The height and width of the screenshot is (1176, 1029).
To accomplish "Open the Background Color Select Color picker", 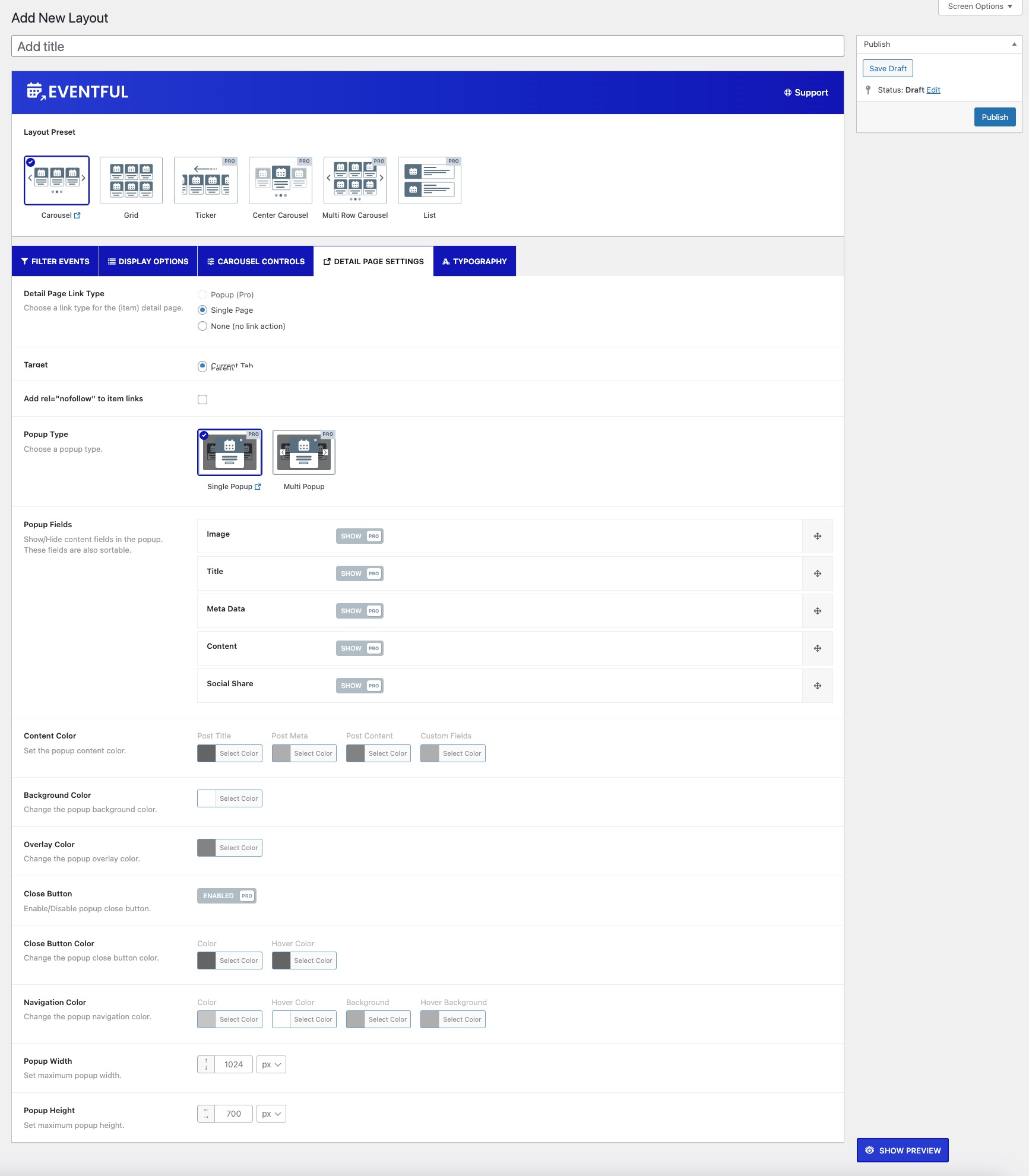I will [230, 798].
